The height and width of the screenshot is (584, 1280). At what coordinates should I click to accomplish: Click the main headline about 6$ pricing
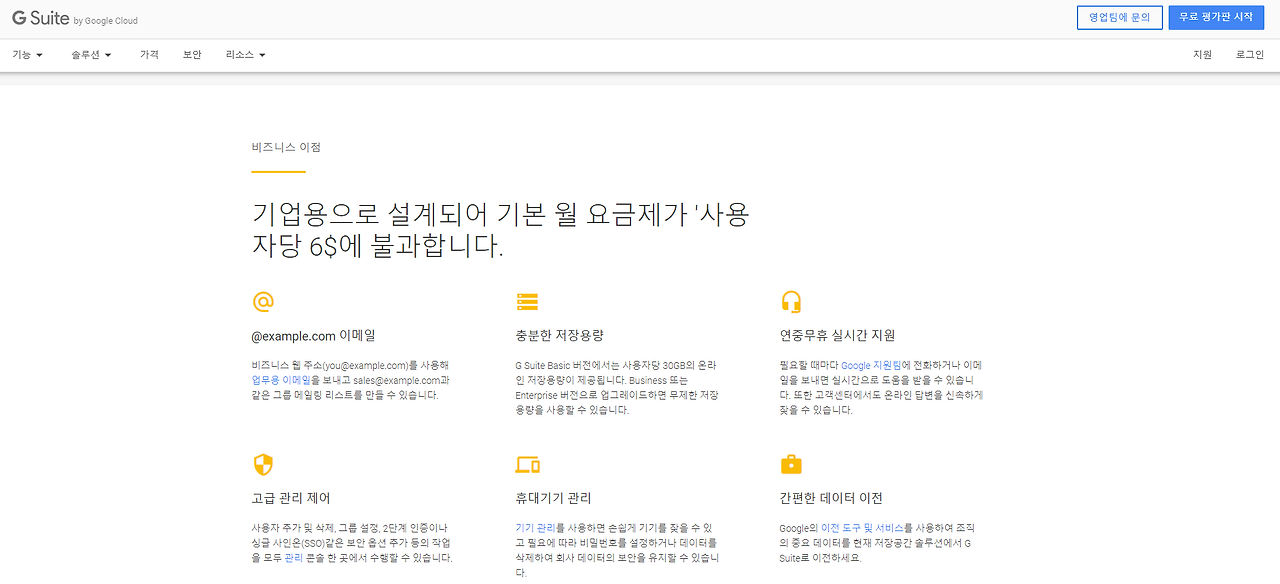(501, 229)
